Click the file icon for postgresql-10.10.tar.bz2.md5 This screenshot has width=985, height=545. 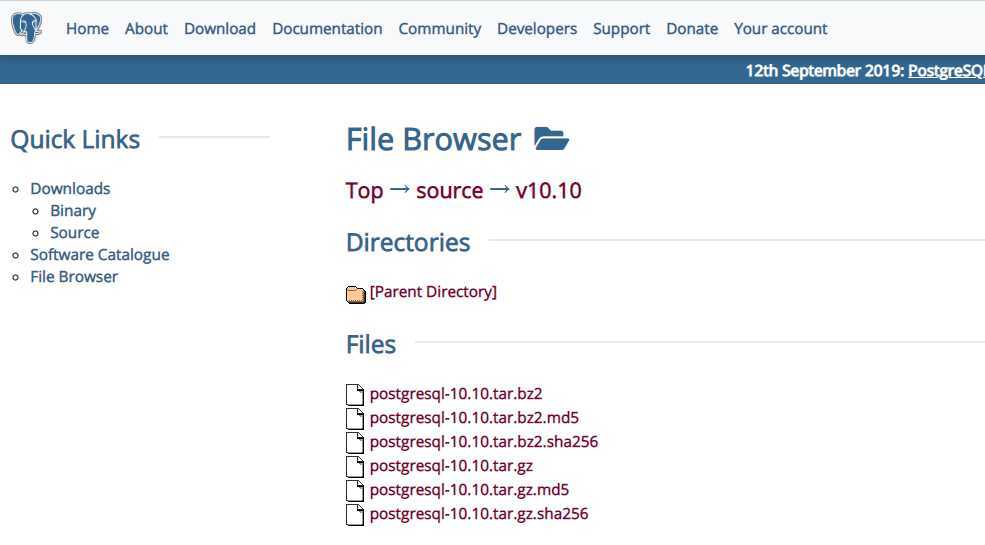click(x=355, y=418)
